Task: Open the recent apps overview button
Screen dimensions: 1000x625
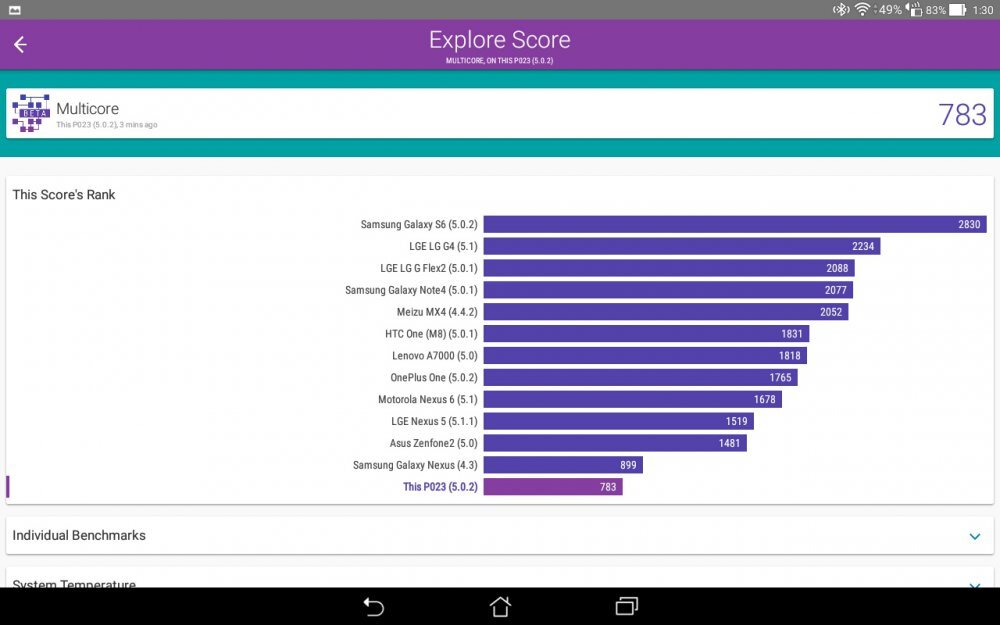Action: (x=627, y=606)
